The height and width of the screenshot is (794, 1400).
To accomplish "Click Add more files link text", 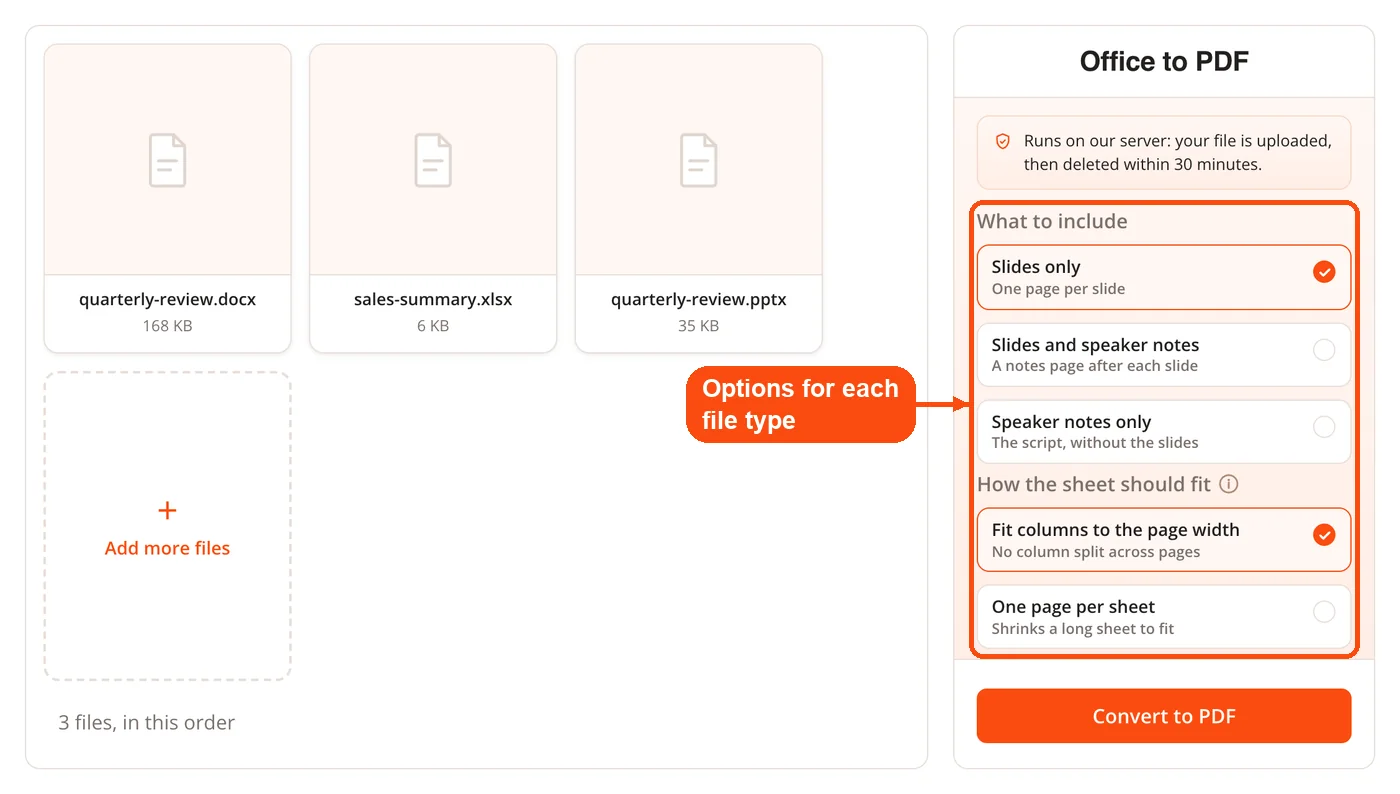I will click(x=167, y=548).
